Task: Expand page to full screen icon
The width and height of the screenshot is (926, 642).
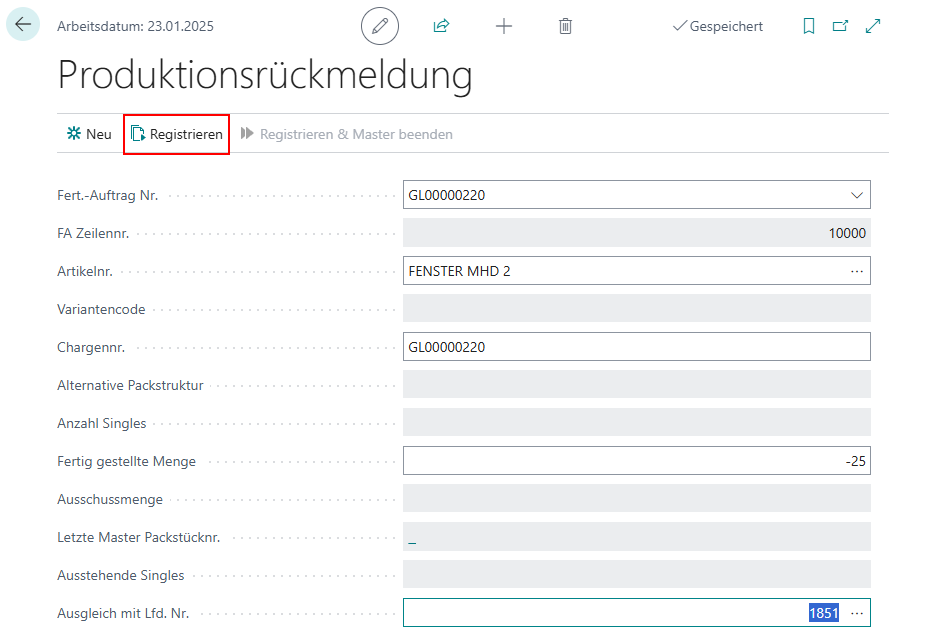Action: pos(873,26)
